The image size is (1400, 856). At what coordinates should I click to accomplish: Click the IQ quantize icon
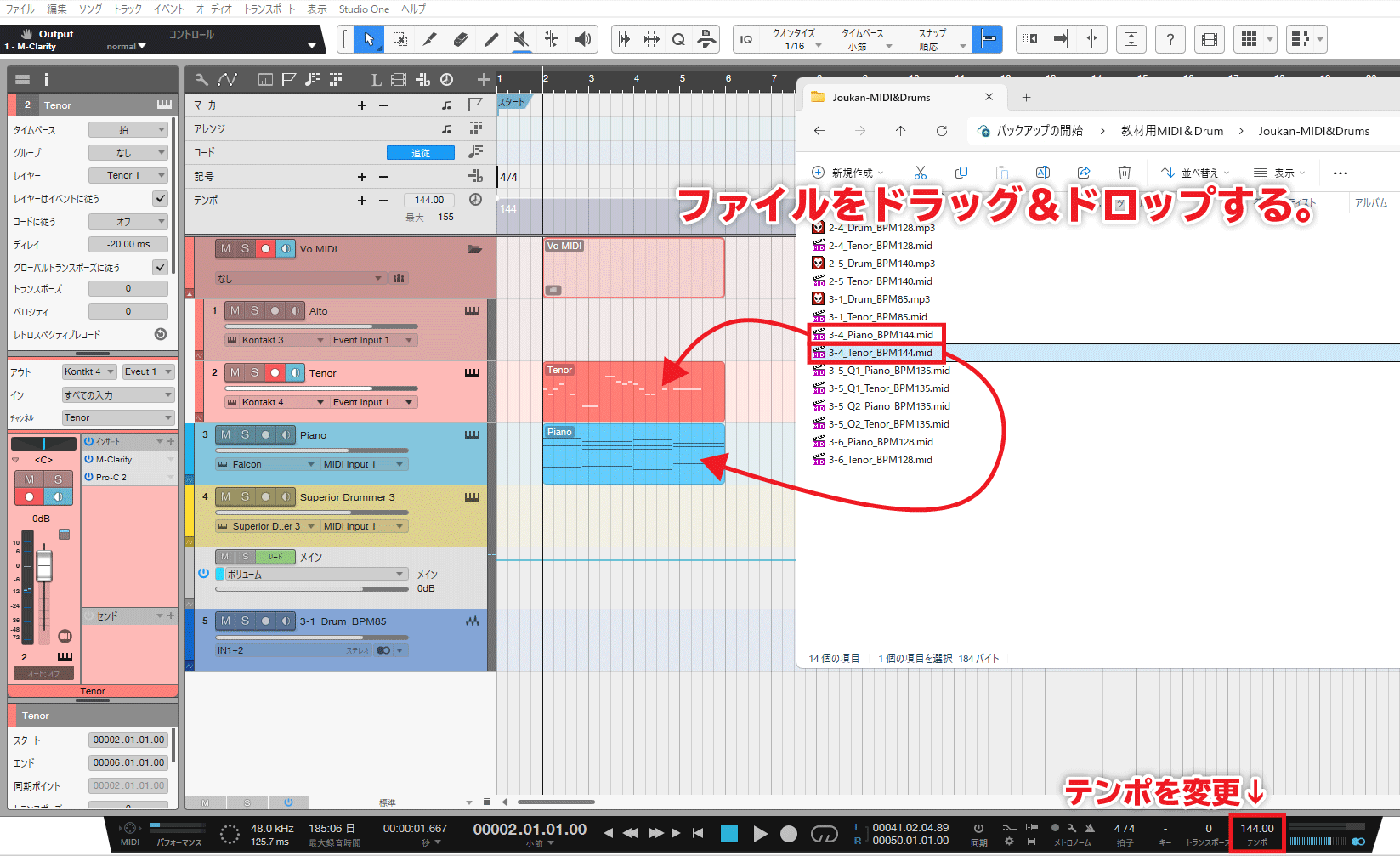tap(746, 39)
